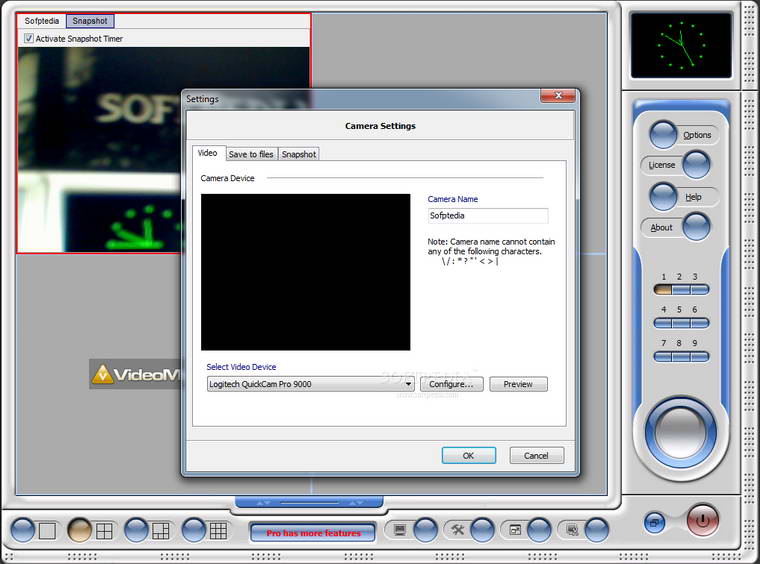Select camera 7 button

point(663,357)
